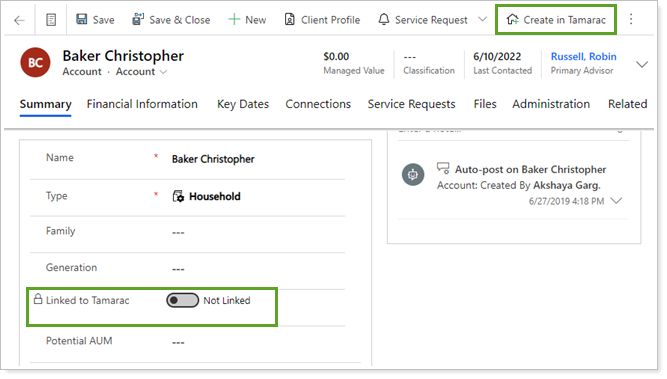Click the Household type entity icon

click(x=178, y=196)
